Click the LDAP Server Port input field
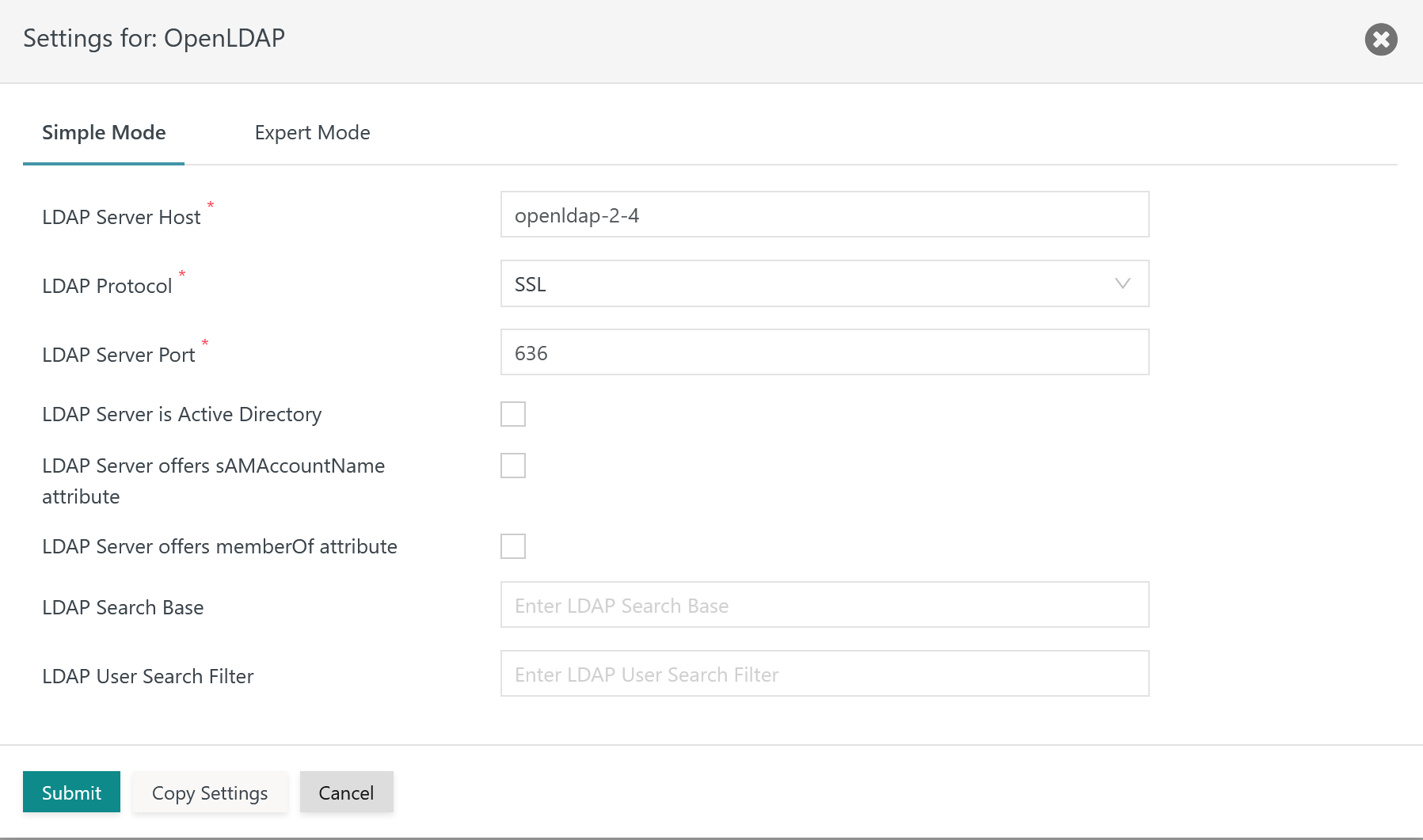 (824, 352)
